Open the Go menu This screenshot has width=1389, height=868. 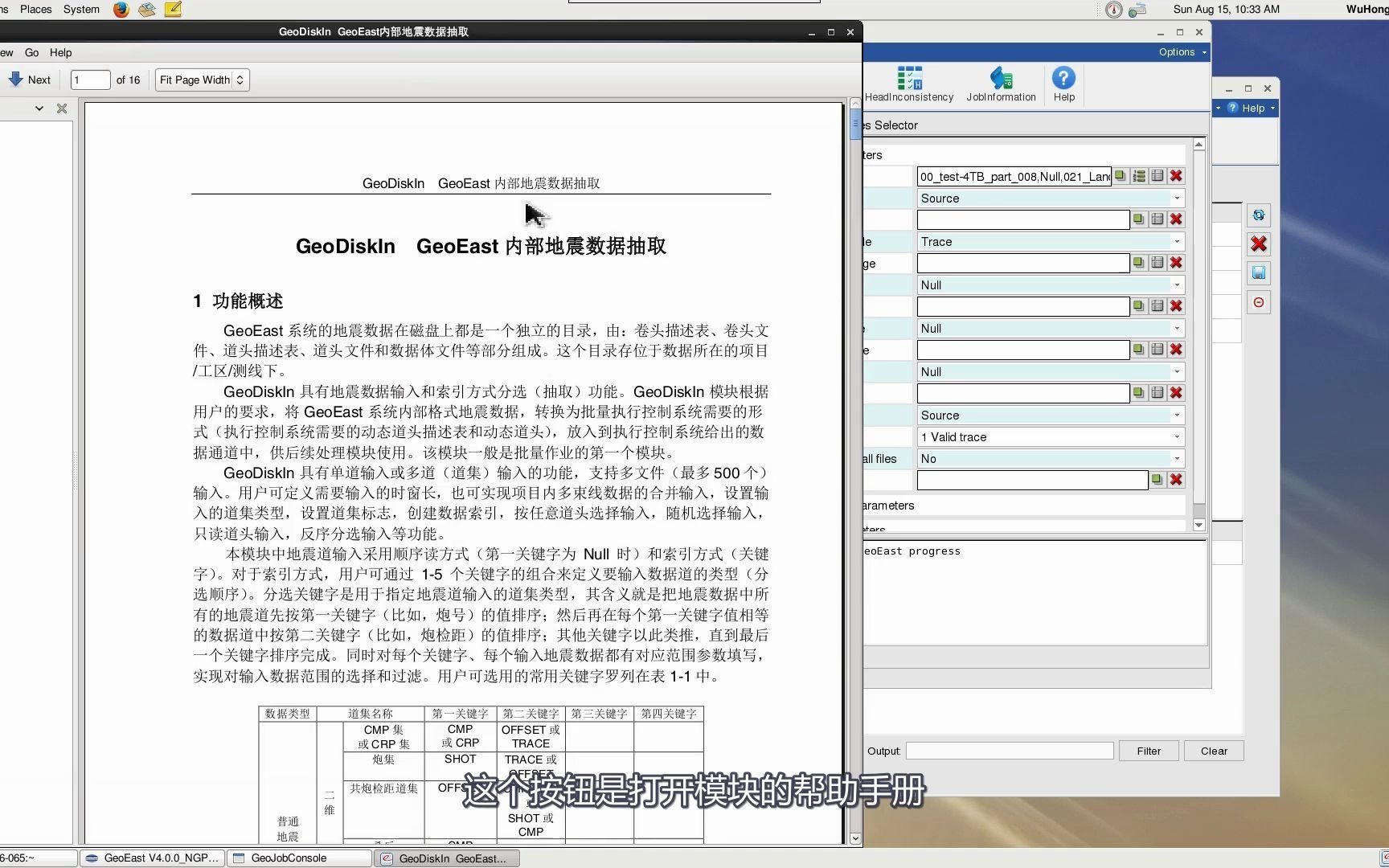tap(32, 53)
